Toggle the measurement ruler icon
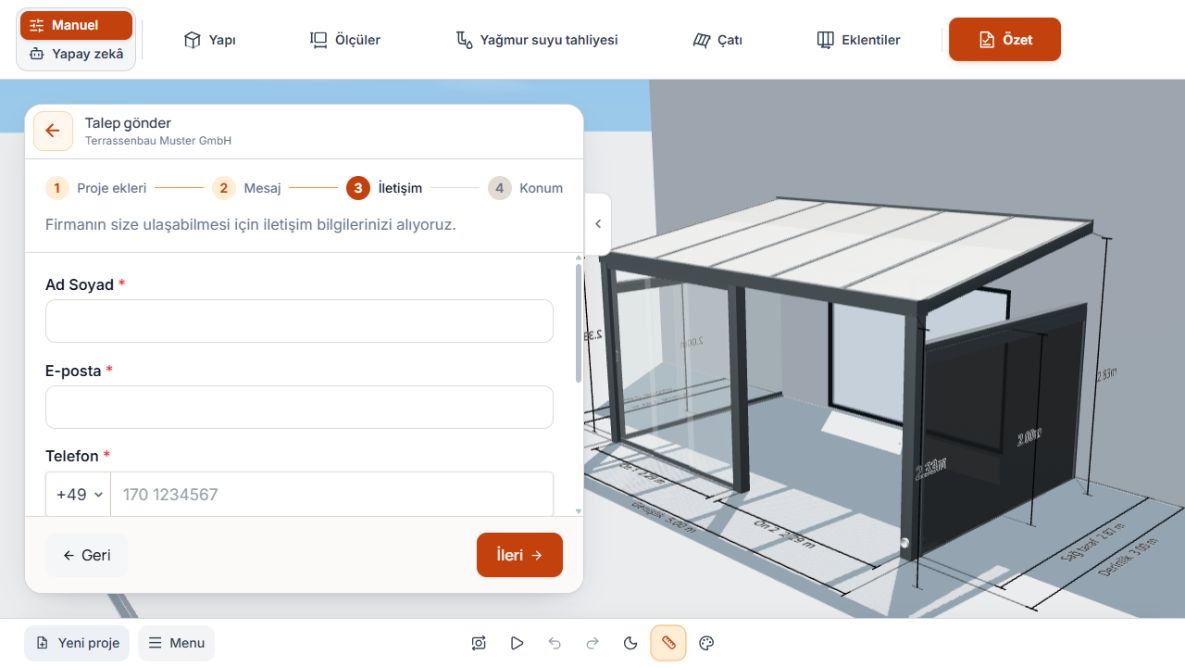This screenshot has height=667, width=1185. click(x=668, y=643)
